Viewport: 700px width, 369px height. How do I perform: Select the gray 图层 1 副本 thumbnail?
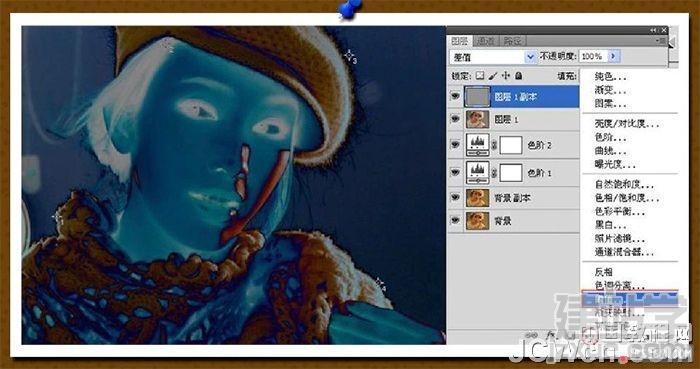477,96
